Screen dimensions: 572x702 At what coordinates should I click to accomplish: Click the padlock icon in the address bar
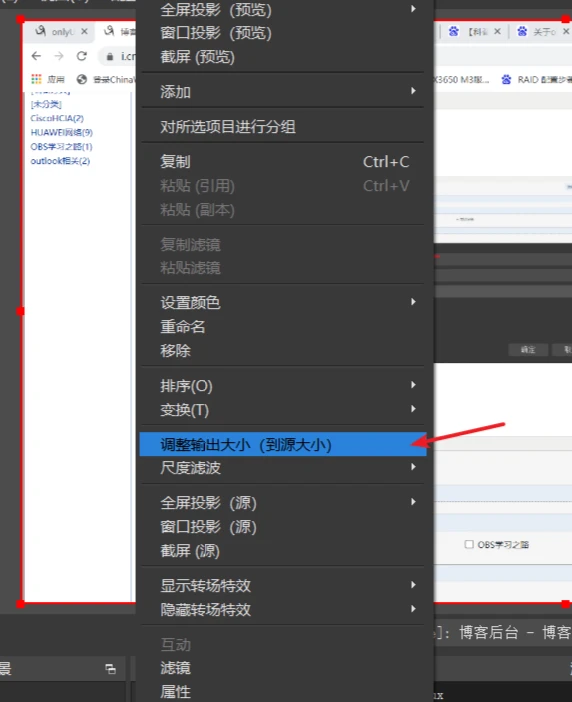tap(110, 56)
